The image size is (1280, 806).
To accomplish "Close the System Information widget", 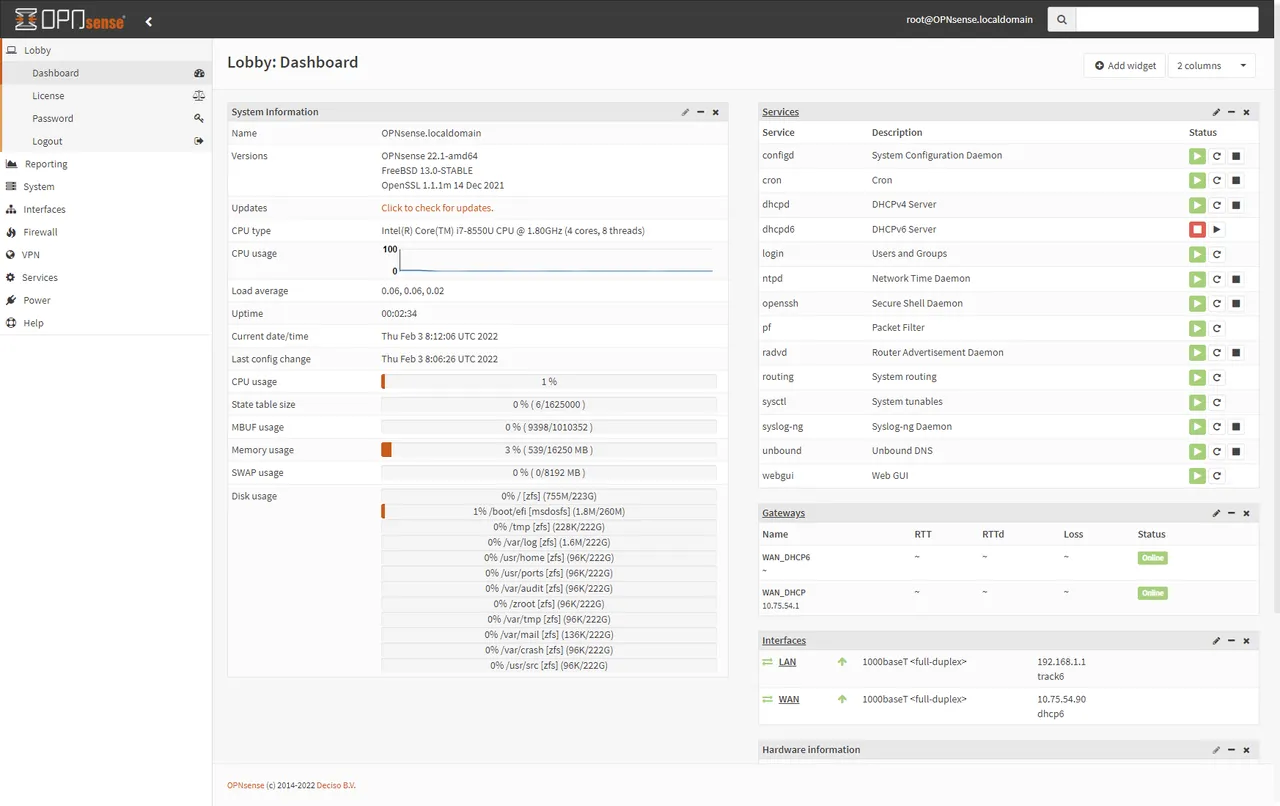I will pyautogui.click(x=716, y=112).
